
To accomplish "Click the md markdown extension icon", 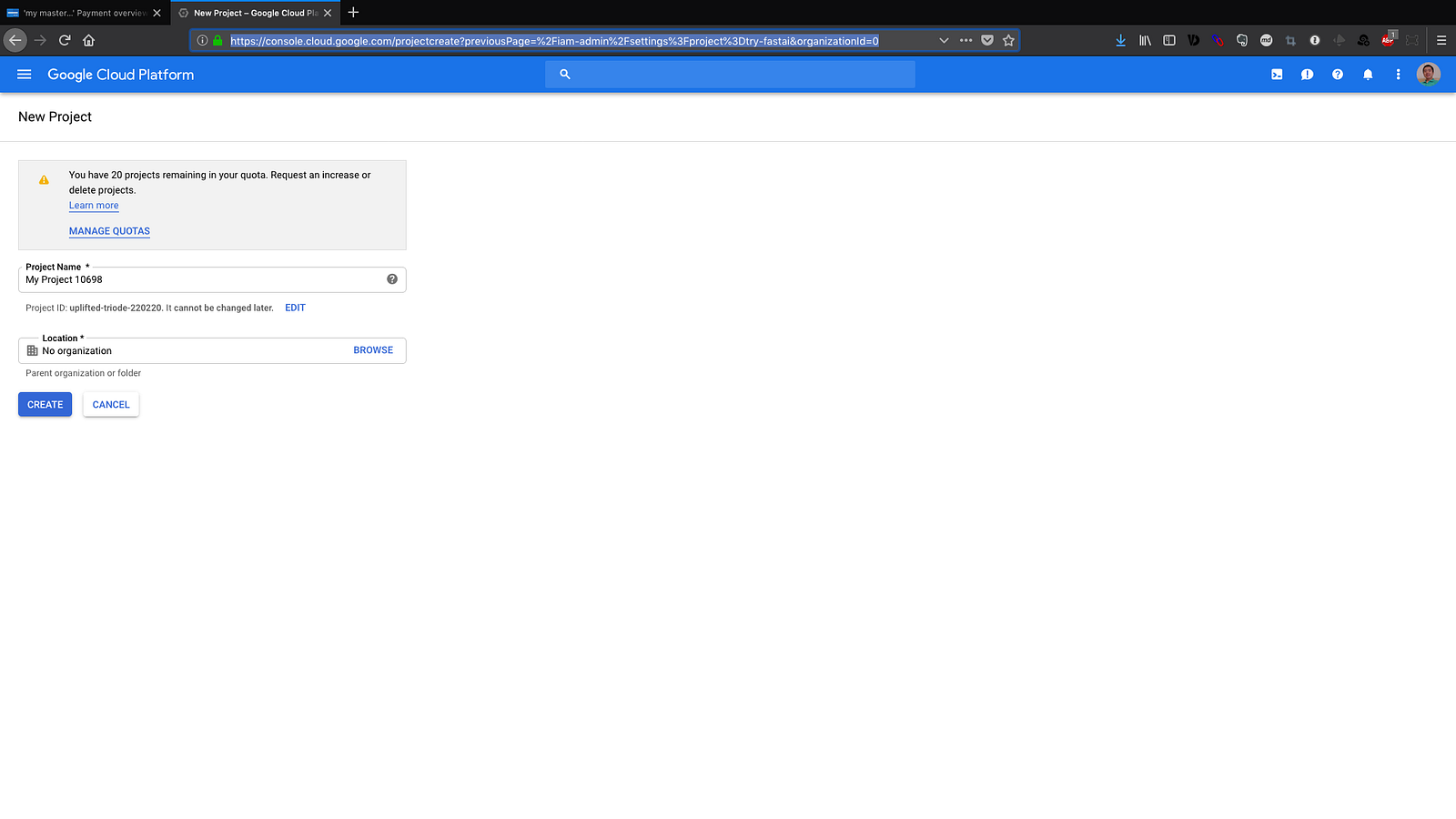I will tap(1266, 40).
